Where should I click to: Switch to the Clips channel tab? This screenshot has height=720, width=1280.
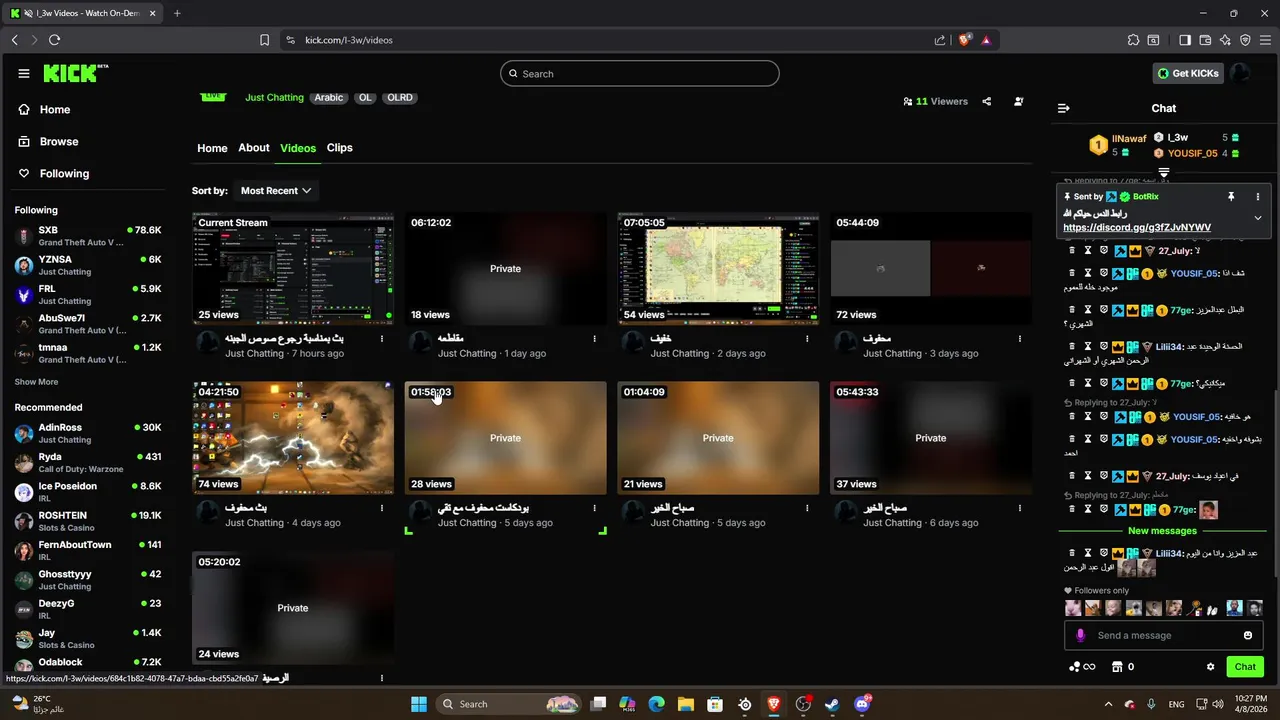click(x=340, y=148)
